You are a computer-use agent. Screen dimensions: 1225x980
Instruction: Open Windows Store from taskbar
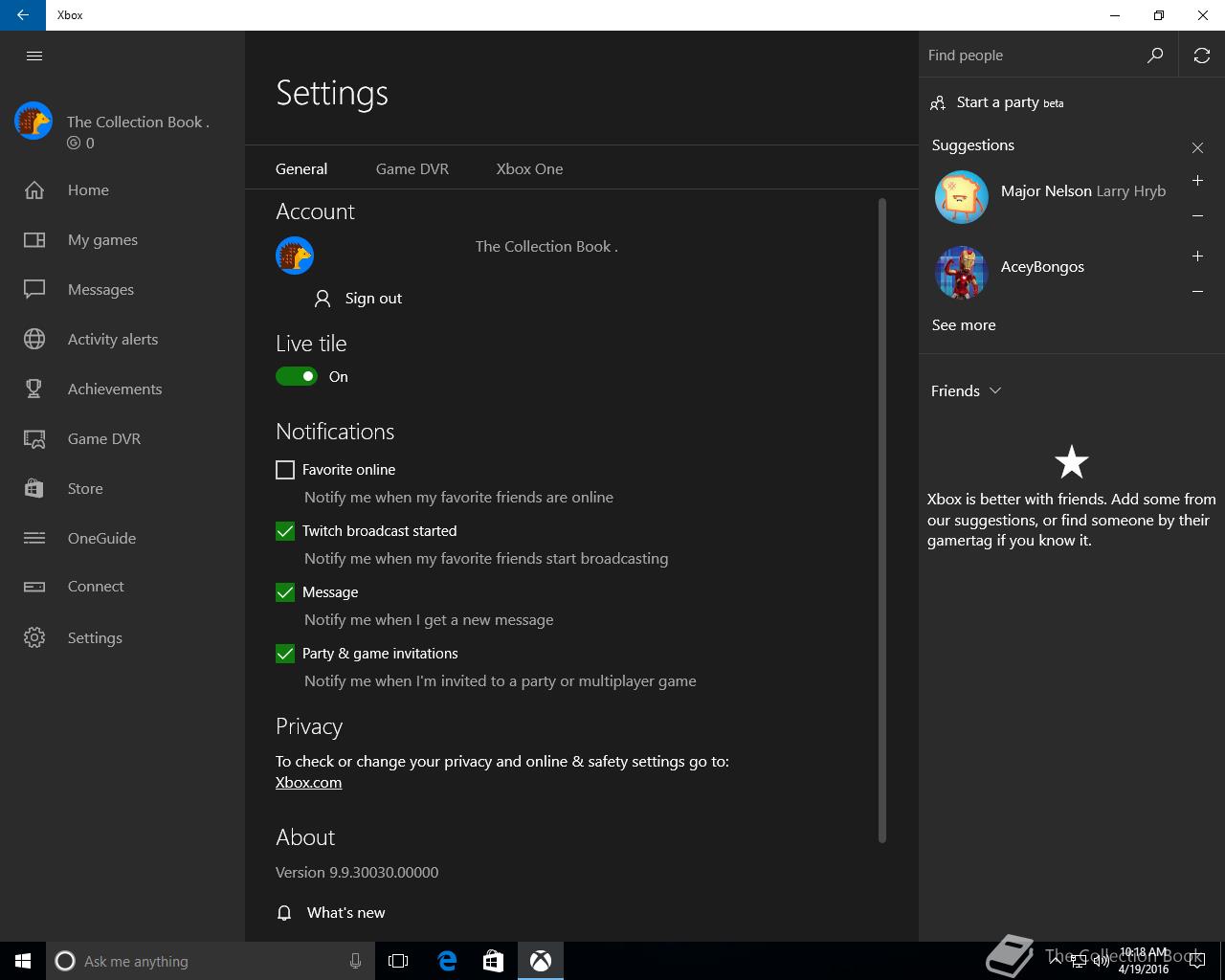tap(493, 961)
